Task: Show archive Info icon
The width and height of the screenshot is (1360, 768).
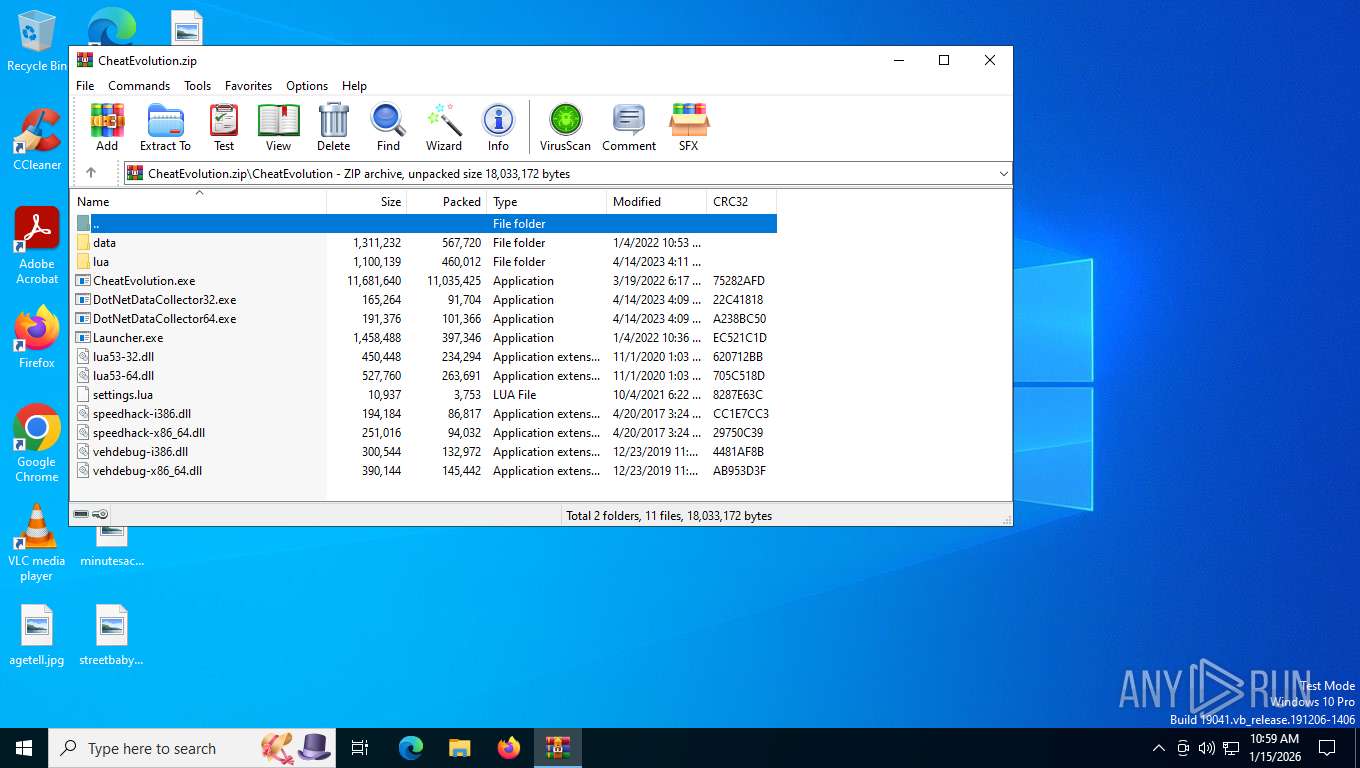Action: [x=498, y=127]
